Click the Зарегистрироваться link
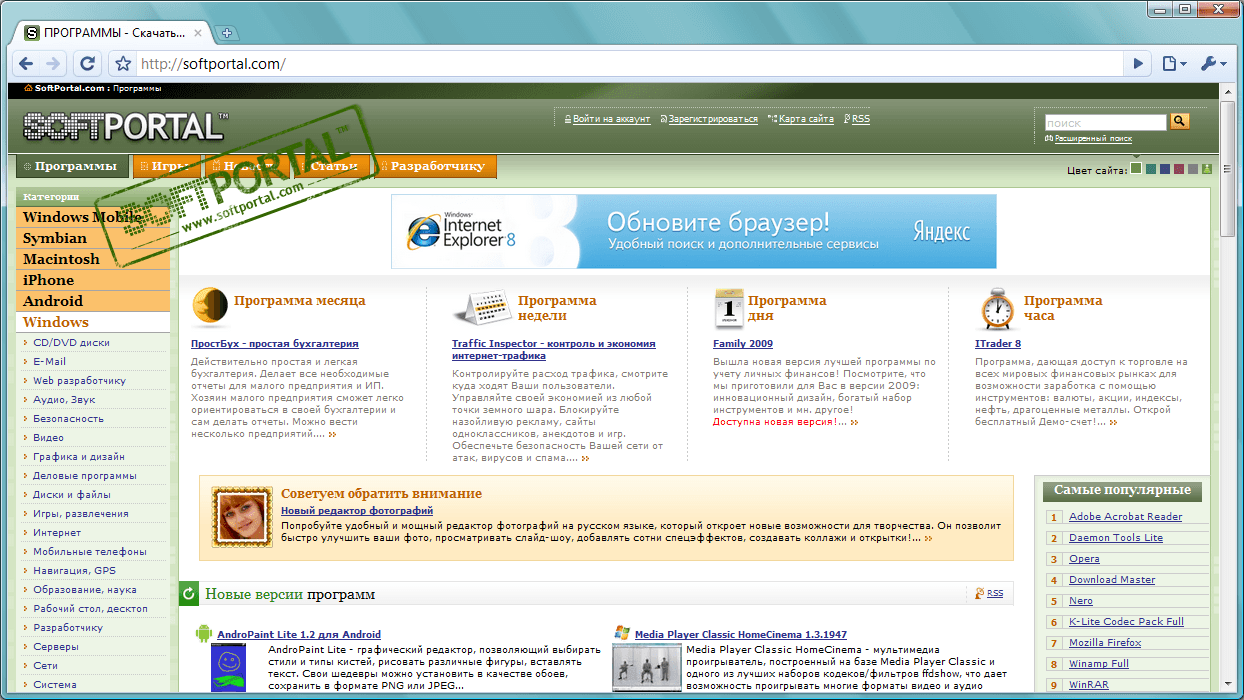 coord(713,119)
